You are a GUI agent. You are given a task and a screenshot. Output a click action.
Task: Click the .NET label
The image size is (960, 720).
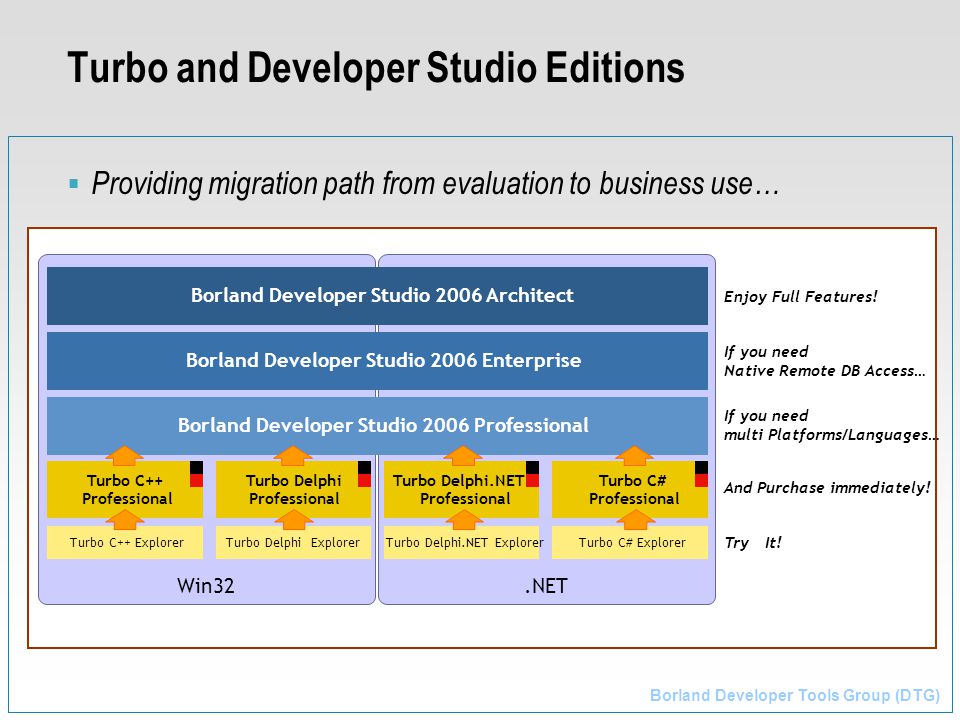tap(546, 586)
